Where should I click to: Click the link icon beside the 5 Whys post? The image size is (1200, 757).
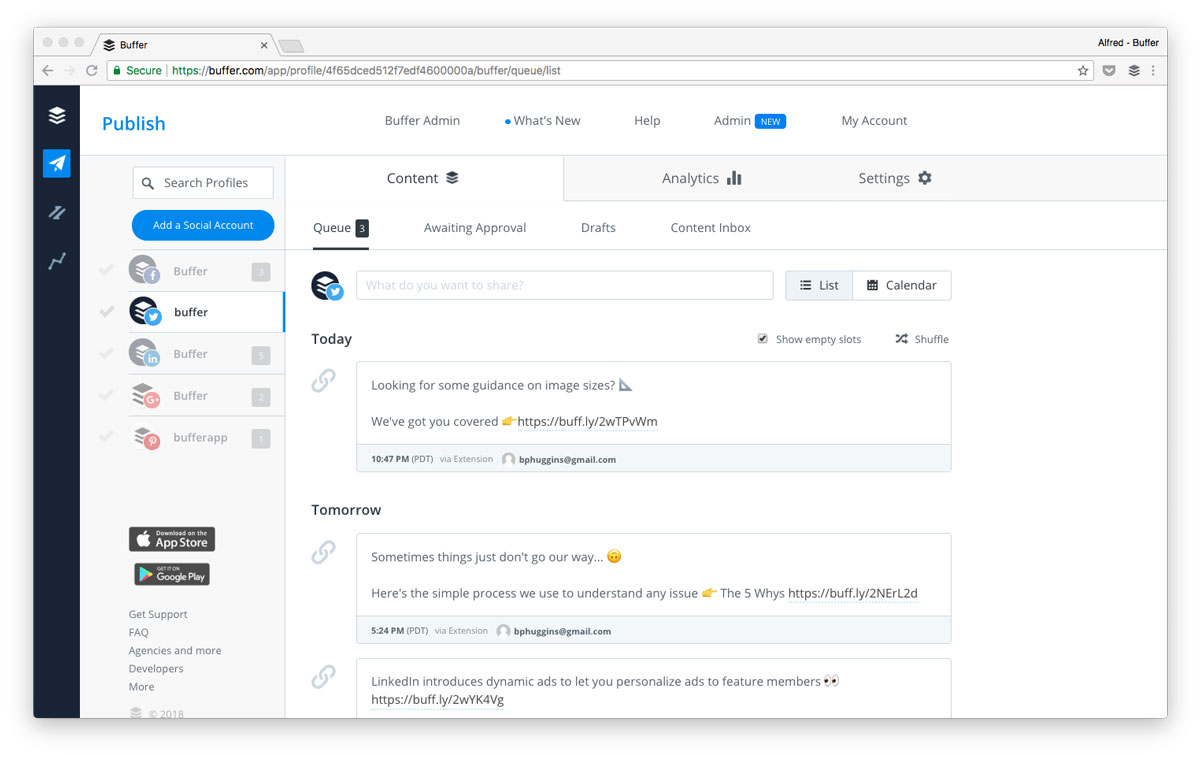[x=323, y=552]
